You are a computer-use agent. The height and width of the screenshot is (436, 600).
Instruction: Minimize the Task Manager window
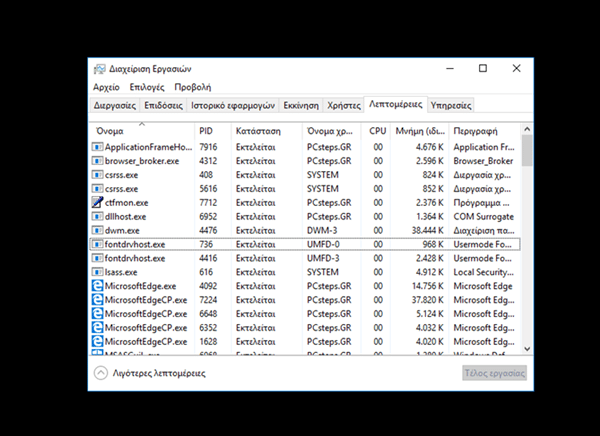click(x=450, y=69)
